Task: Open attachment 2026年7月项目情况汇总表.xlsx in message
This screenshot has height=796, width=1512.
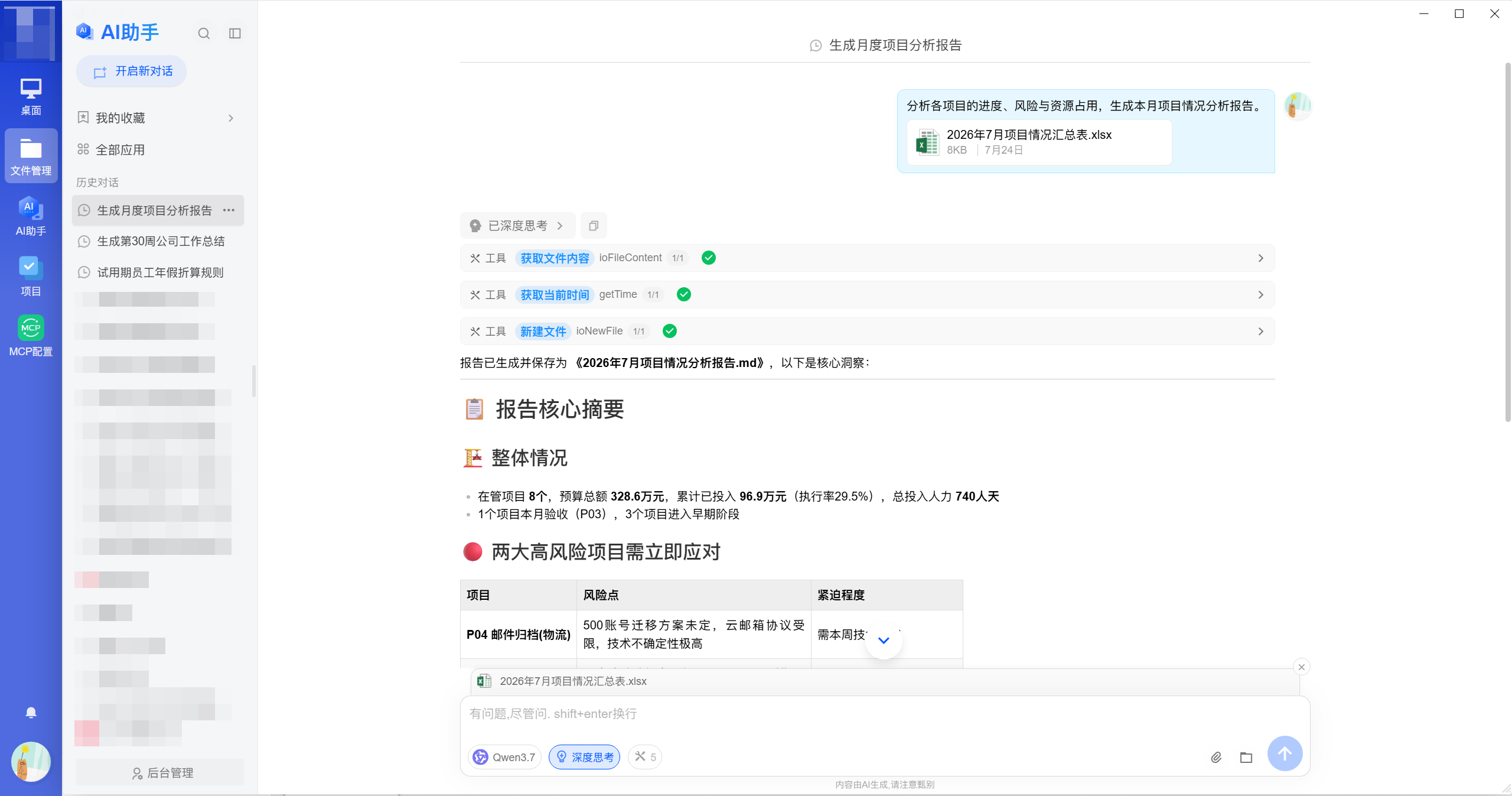Action: (x=1039, y=142)
